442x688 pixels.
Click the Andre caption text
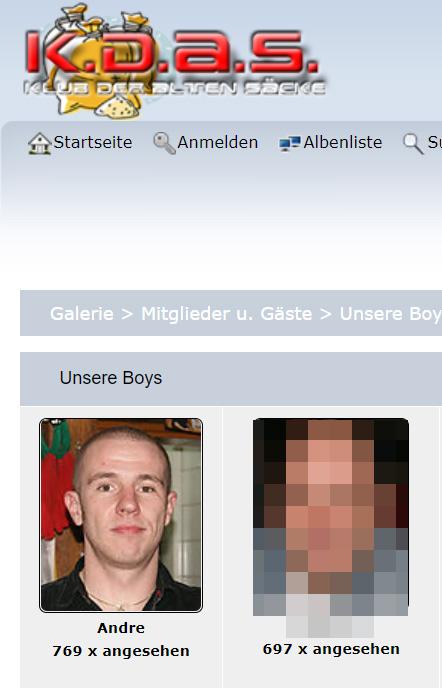(x=121, y=628)
